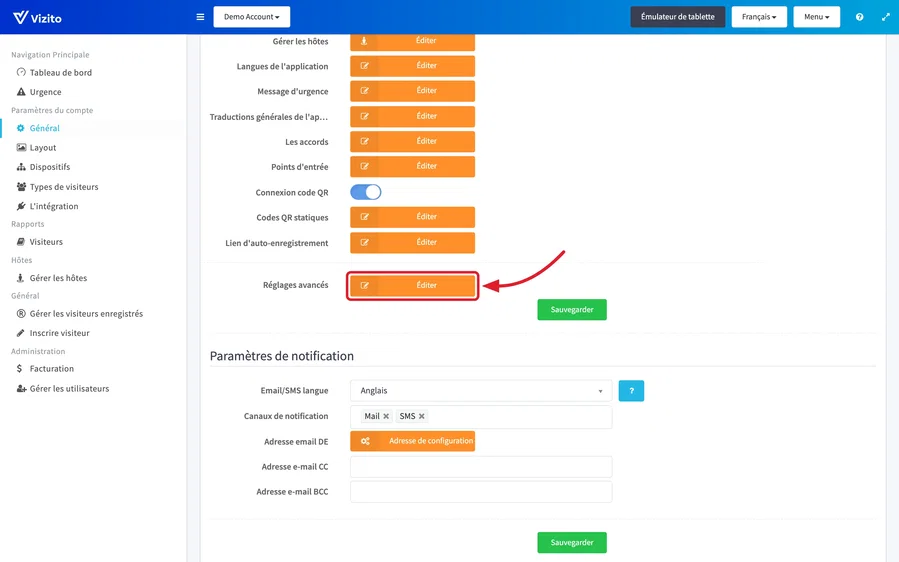This screenshot has width=899, height=562.
Task: Click Éditer for Réglages avancés
Action: click(412, 286)
